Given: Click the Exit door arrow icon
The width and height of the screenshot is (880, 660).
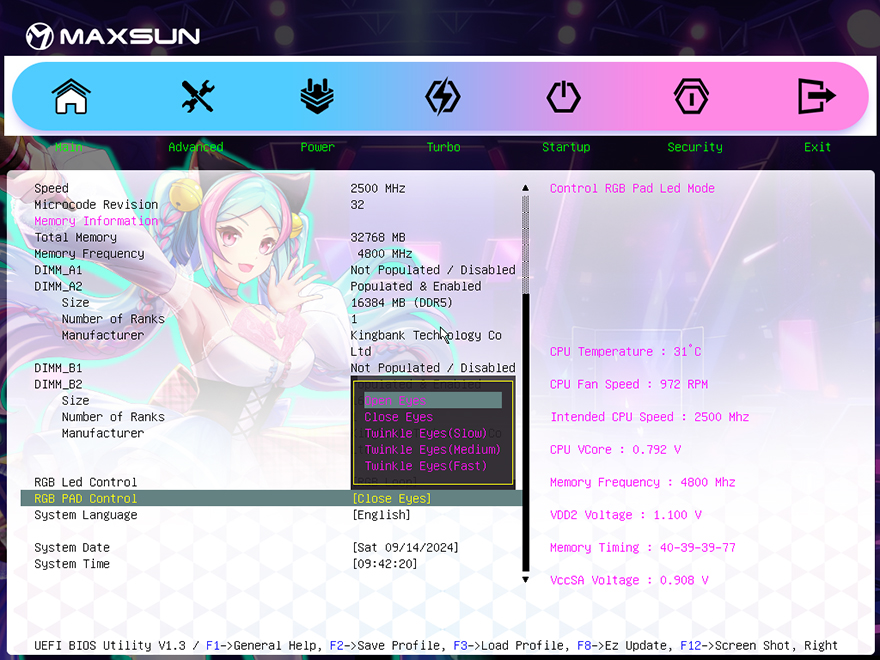Looking at the screenshot, I should click(x=817, y=97).
